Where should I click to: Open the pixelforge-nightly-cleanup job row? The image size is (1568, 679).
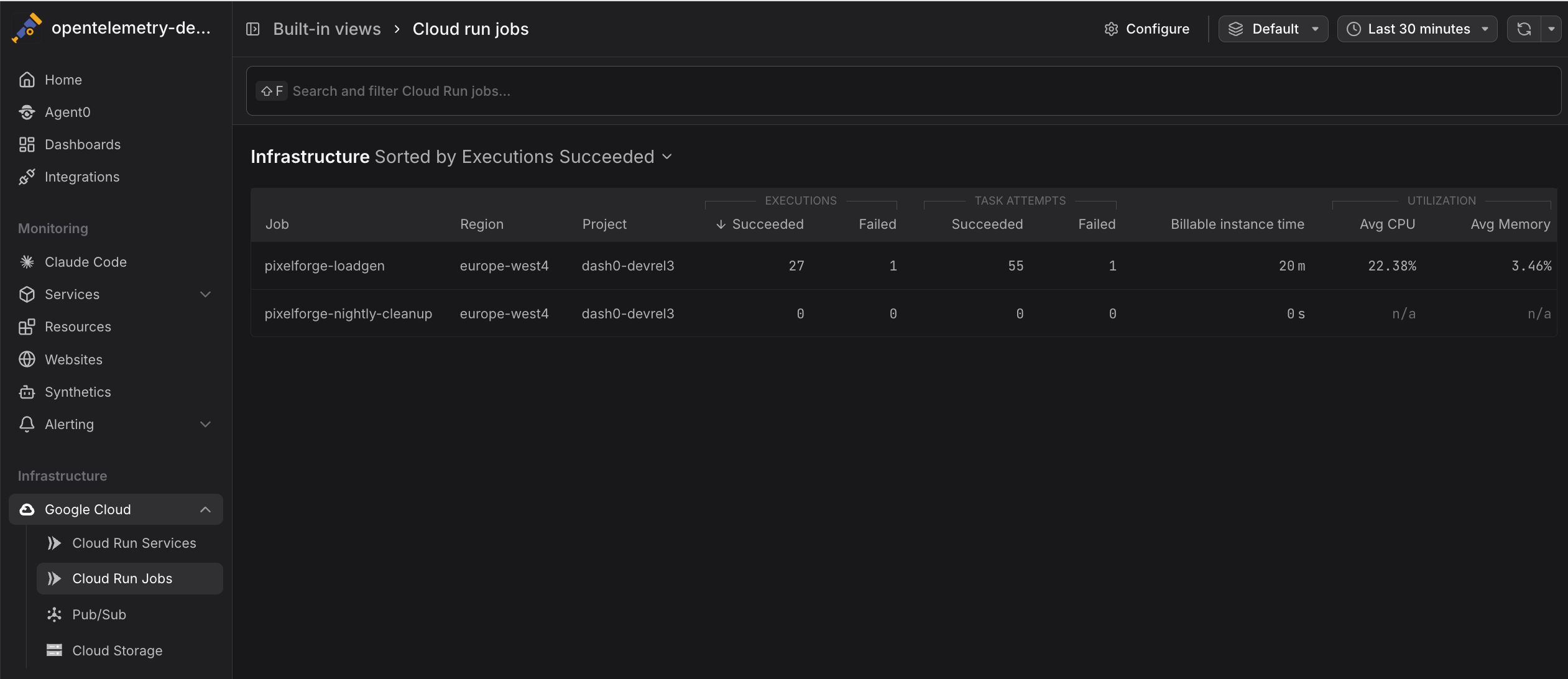pos(903,314)
